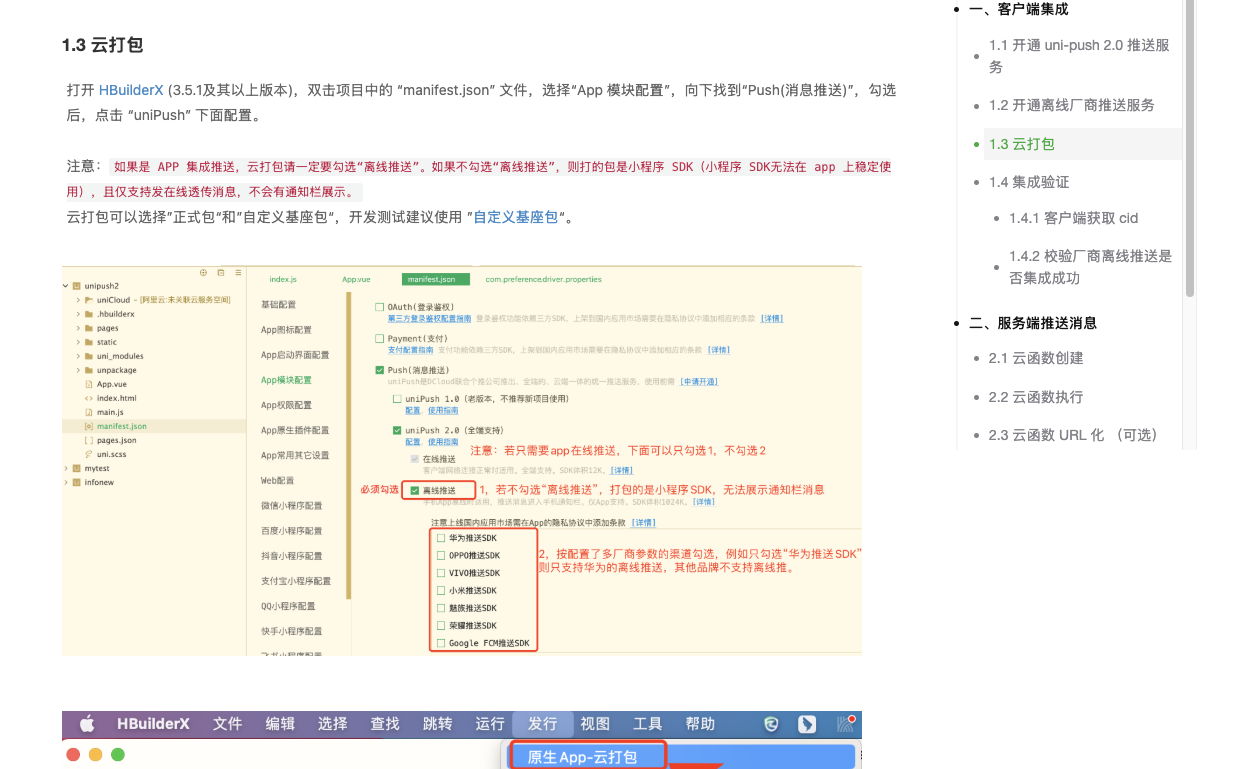Check the VIVO推送SDK checkbox
This screenshot has width=1233, height=769.
pyautogui.click(x=441, y=573)
